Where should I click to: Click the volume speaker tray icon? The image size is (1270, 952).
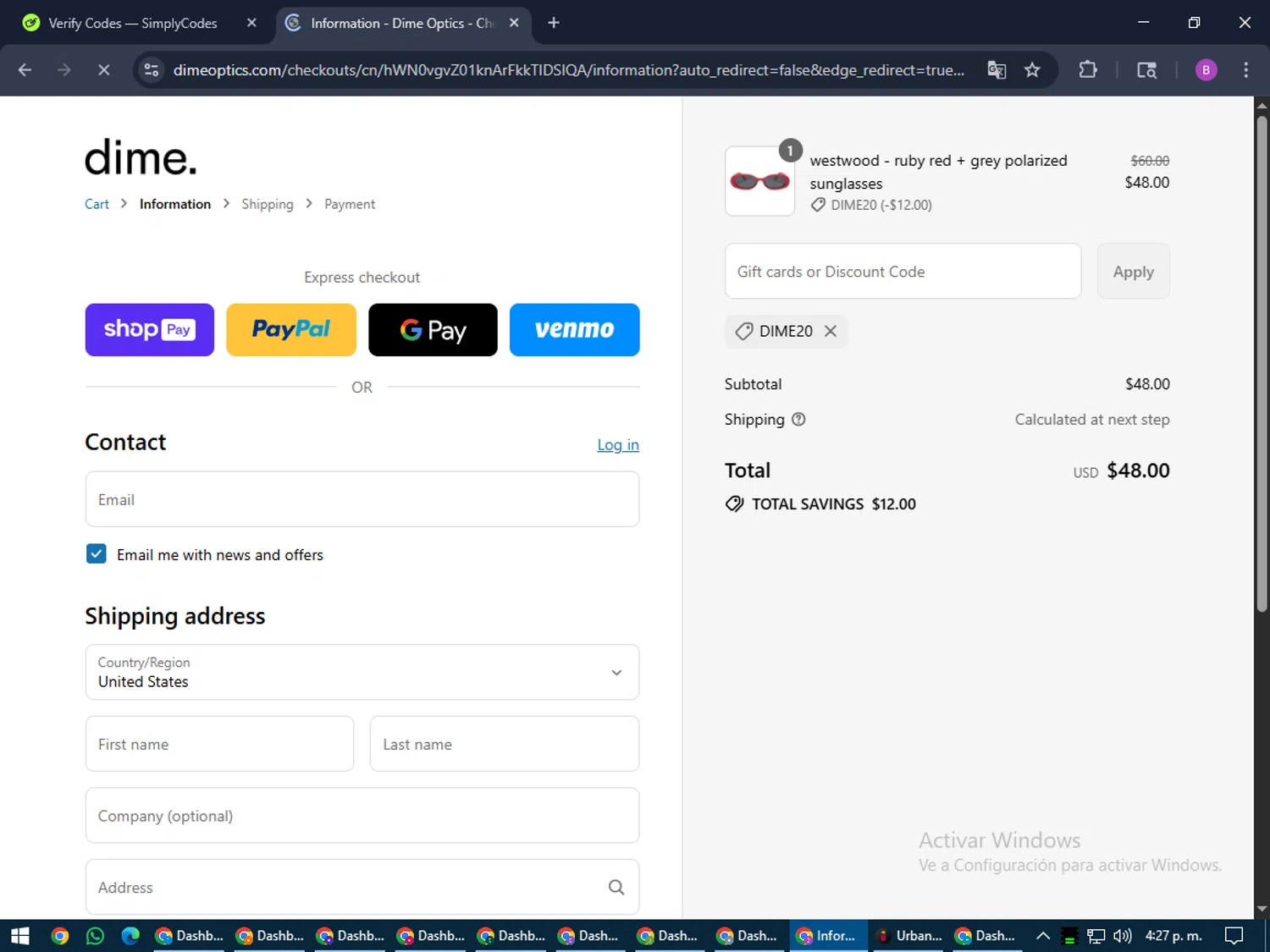[1122, 936]
